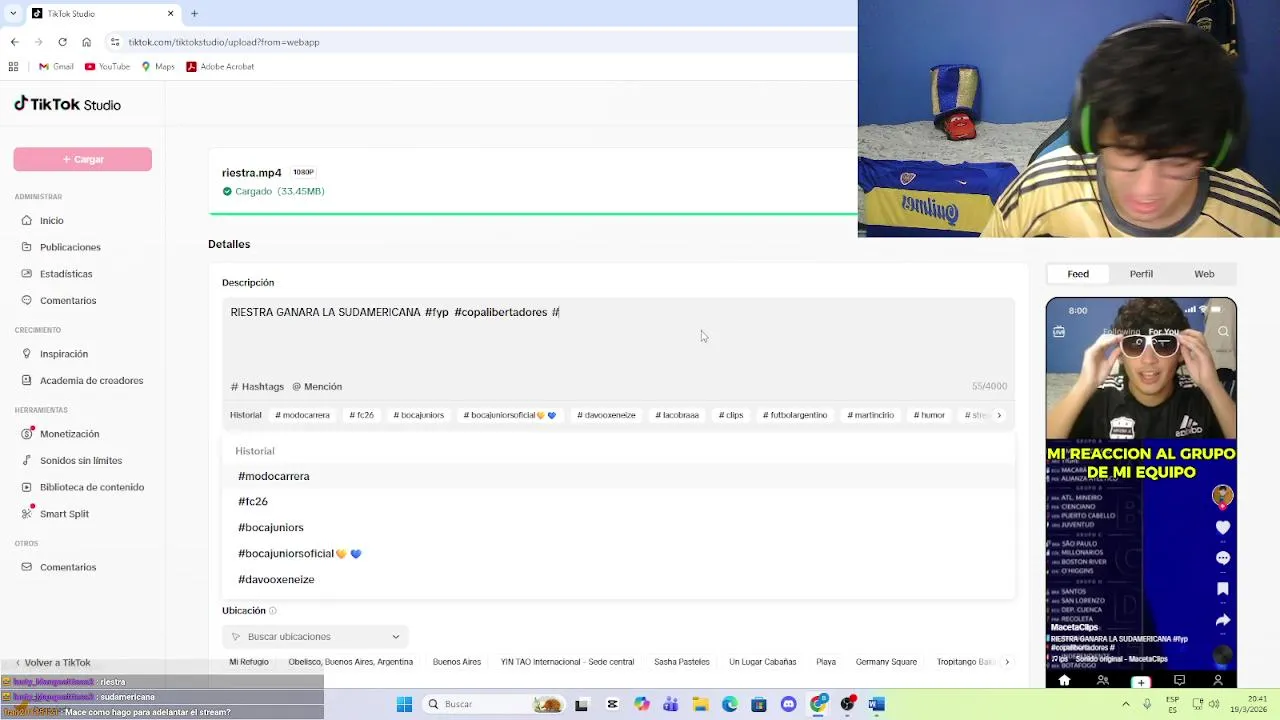Click the LIVE icon in phone preview
The image size is (1280, 720).
click(1059, 332)
